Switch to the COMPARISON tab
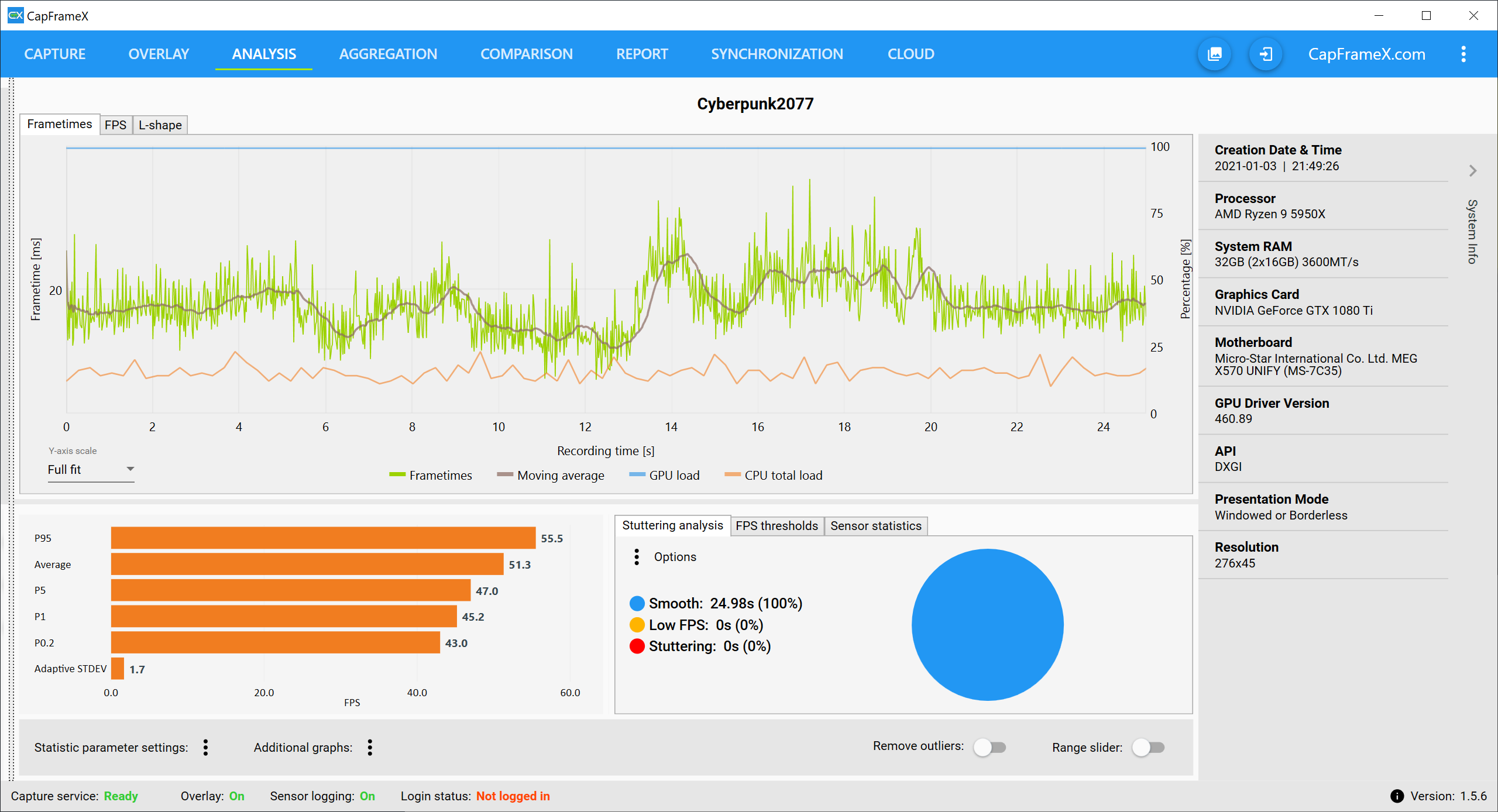Viewport: 1498px width, 812px height. coord(526,54)
